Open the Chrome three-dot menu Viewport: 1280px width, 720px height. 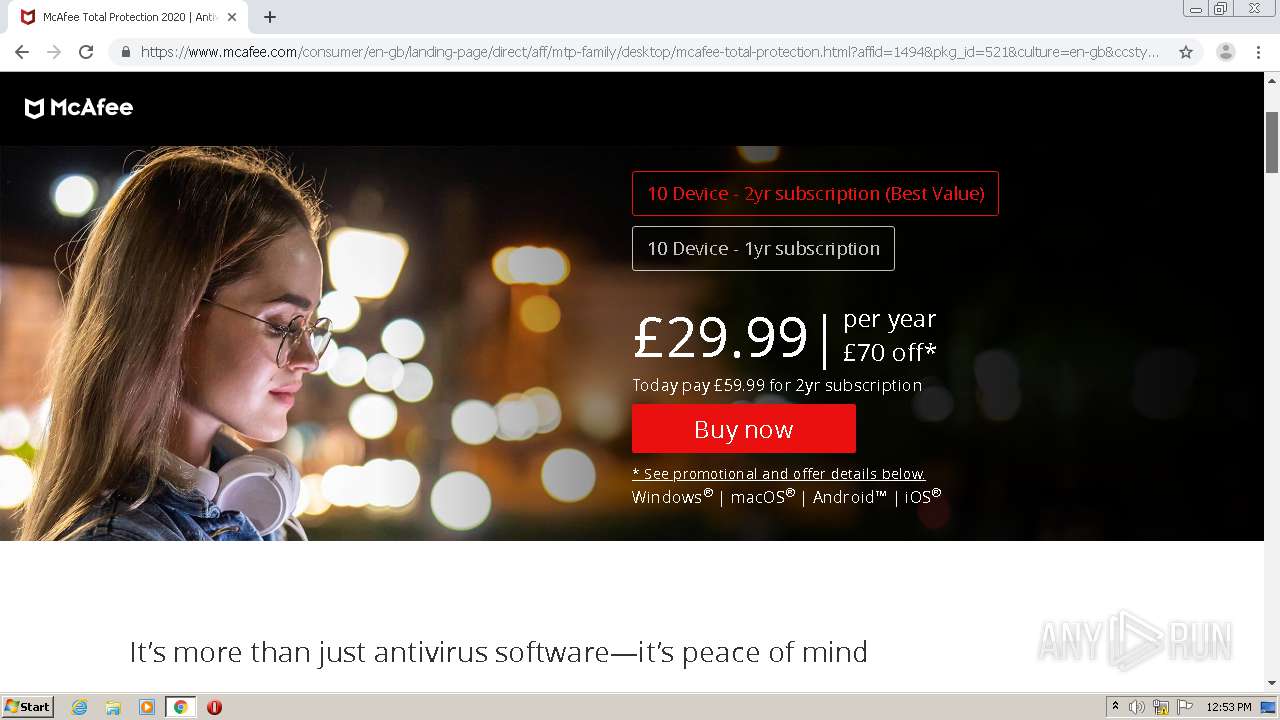[1258, 52]
